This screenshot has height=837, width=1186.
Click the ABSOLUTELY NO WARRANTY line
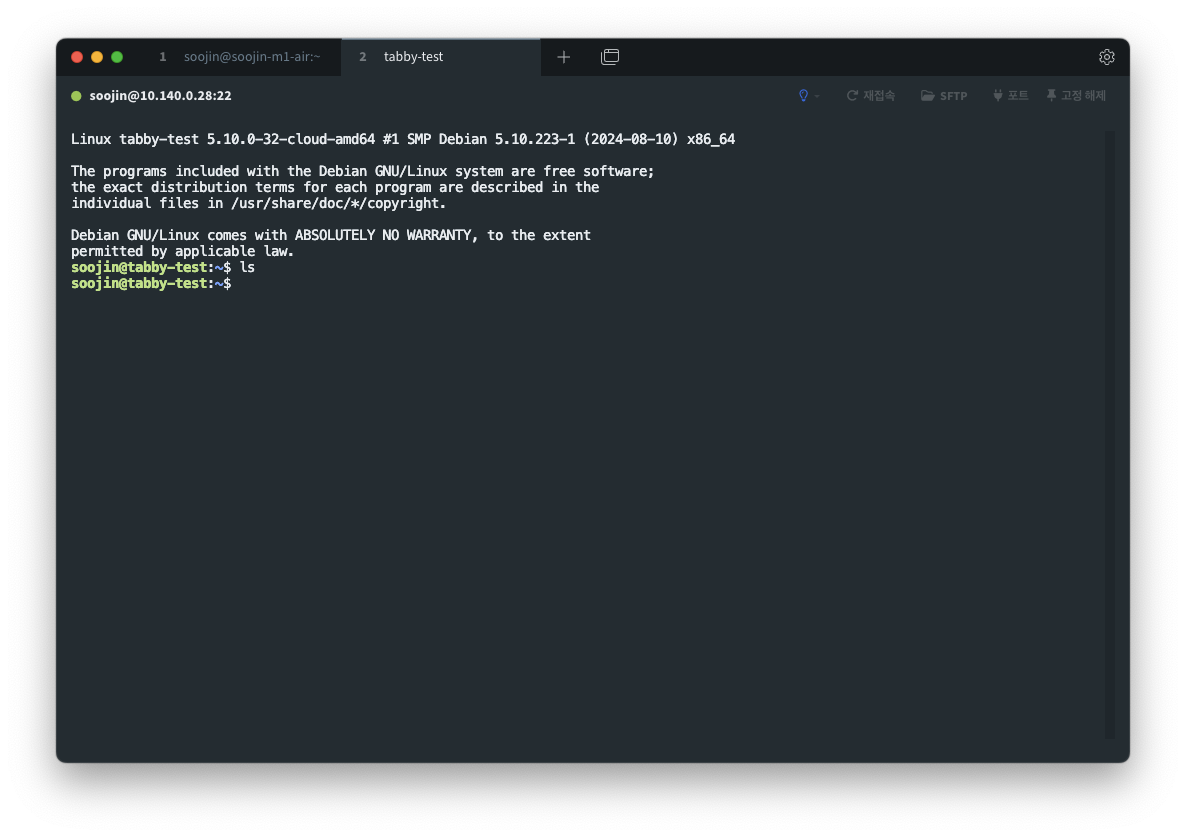[x=331, y=235]
